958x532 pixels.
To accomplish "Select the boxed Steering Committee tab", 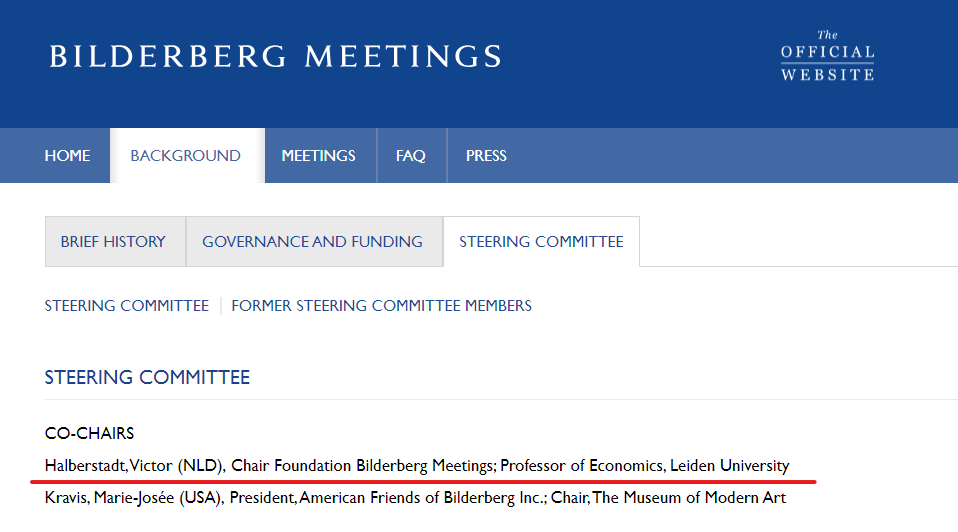I will (541, 242).
